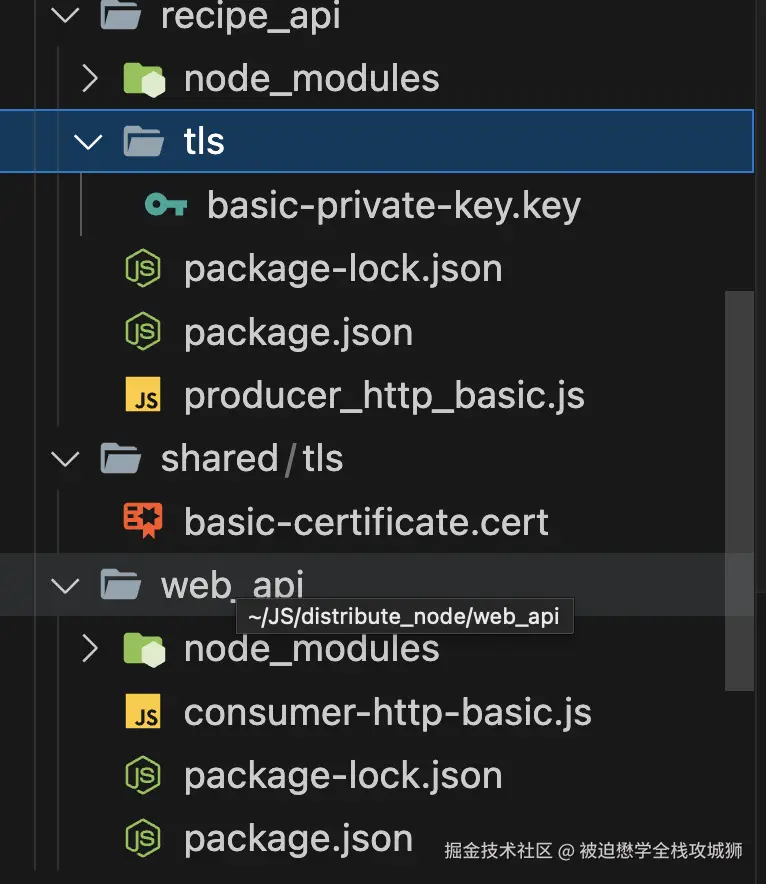Click the Node icon of recipe_api package.json
Viewport: 766px width, 884px height.
[142, 332]
